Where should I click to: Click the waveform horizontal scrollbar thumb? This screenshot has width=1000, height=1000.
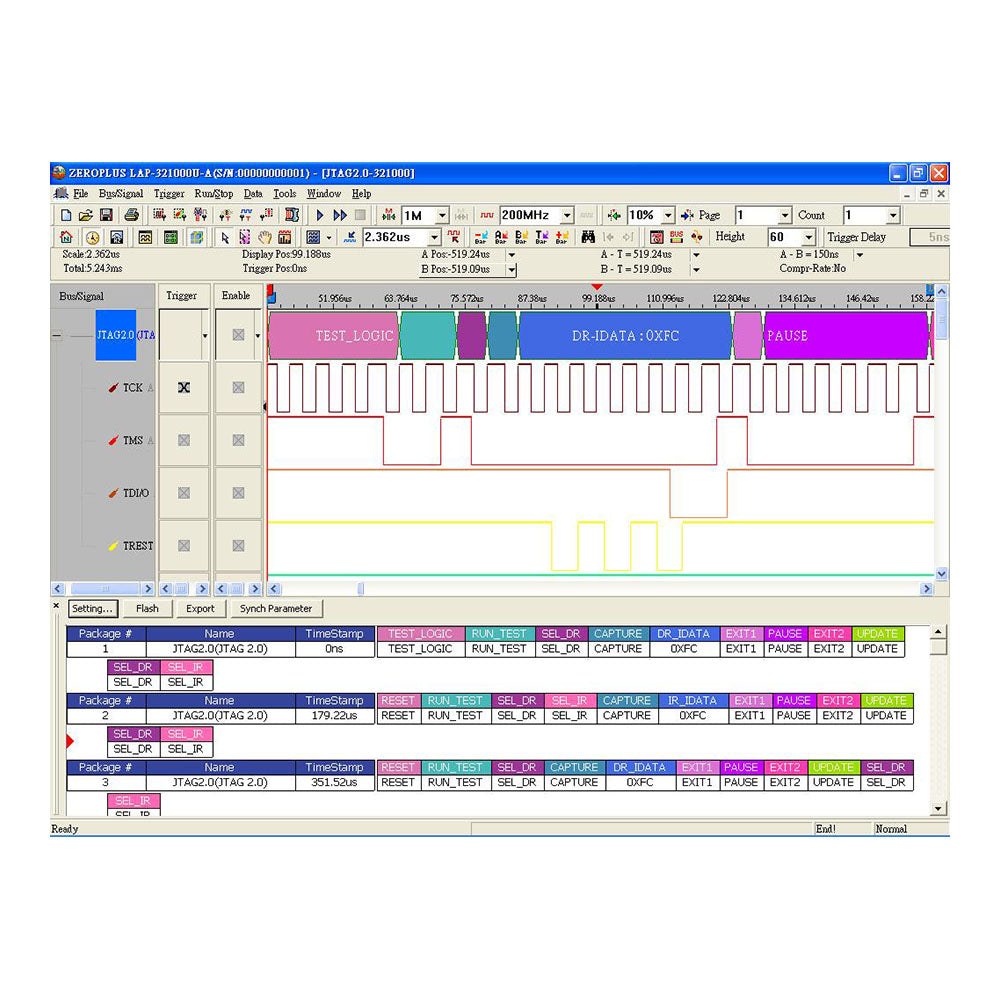tap(360, 589)
